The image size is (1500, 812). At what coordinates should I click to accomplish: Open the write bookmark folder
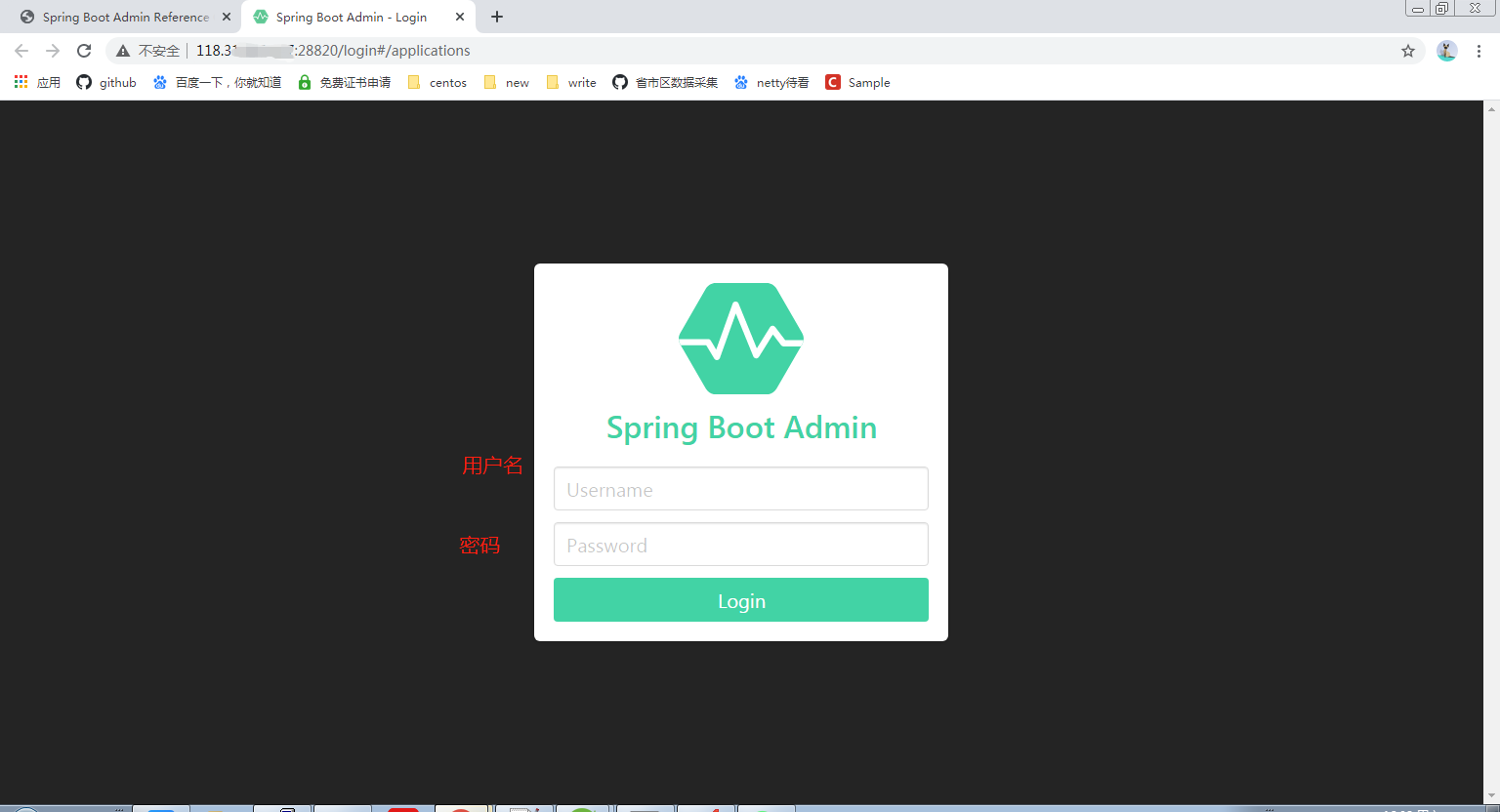(571, 83)
